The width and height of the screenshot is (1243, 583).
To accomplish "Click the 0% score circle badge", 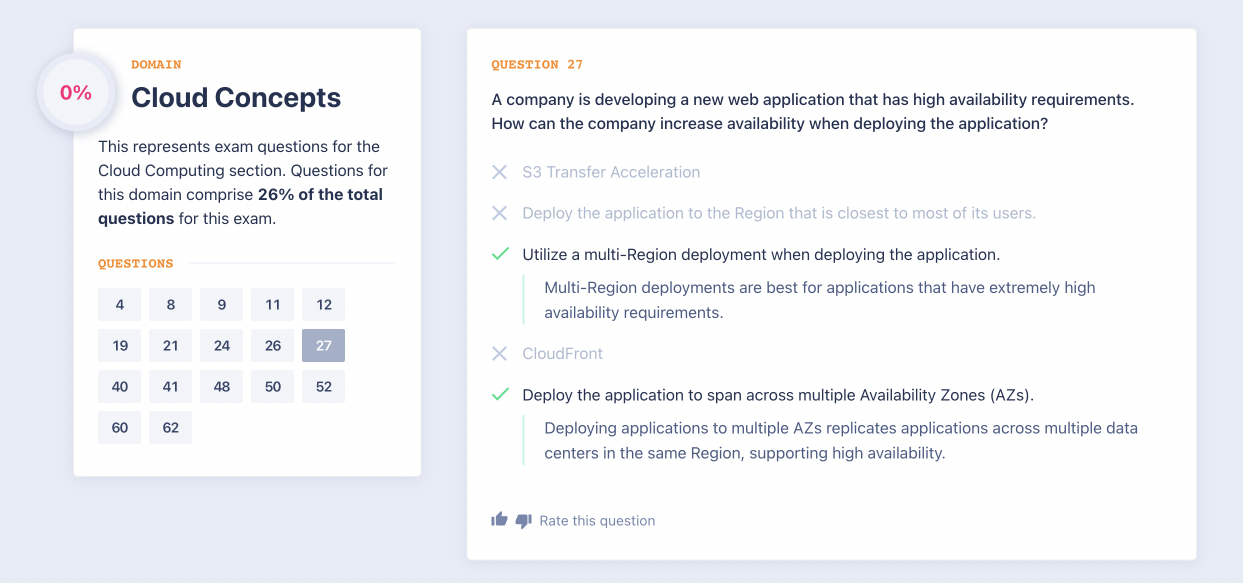I will pos(76,93).
